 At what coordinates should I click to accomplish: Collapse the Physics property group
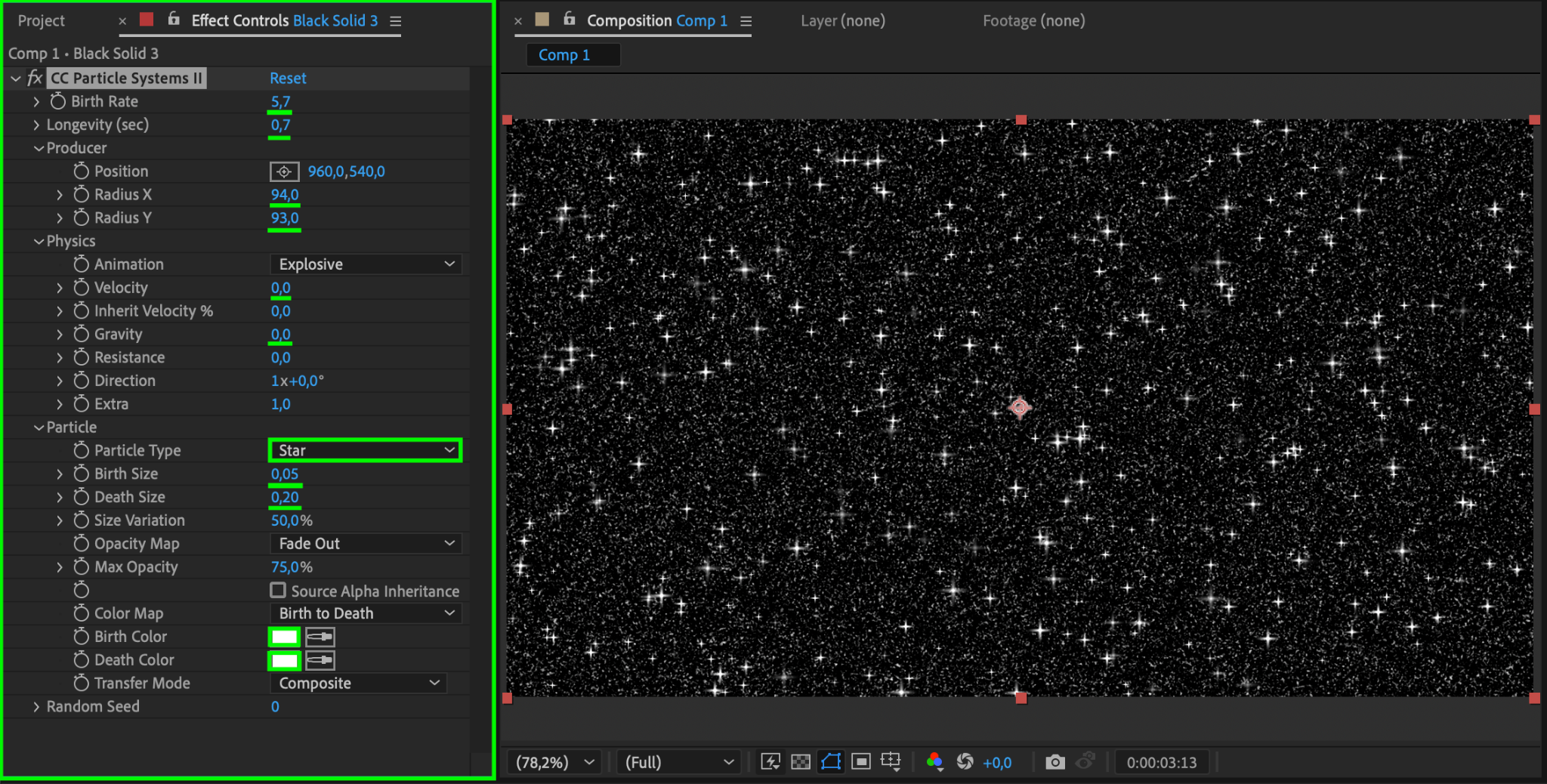coord(39,241)
